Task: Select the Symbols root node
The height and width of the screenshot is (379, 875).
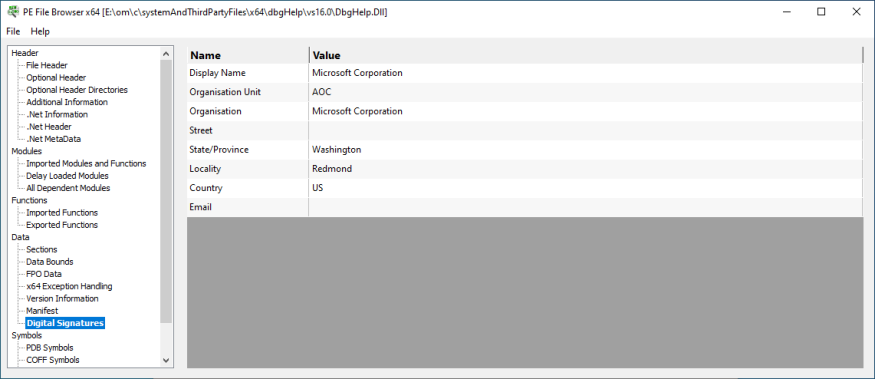Action: tap(27, 335)
